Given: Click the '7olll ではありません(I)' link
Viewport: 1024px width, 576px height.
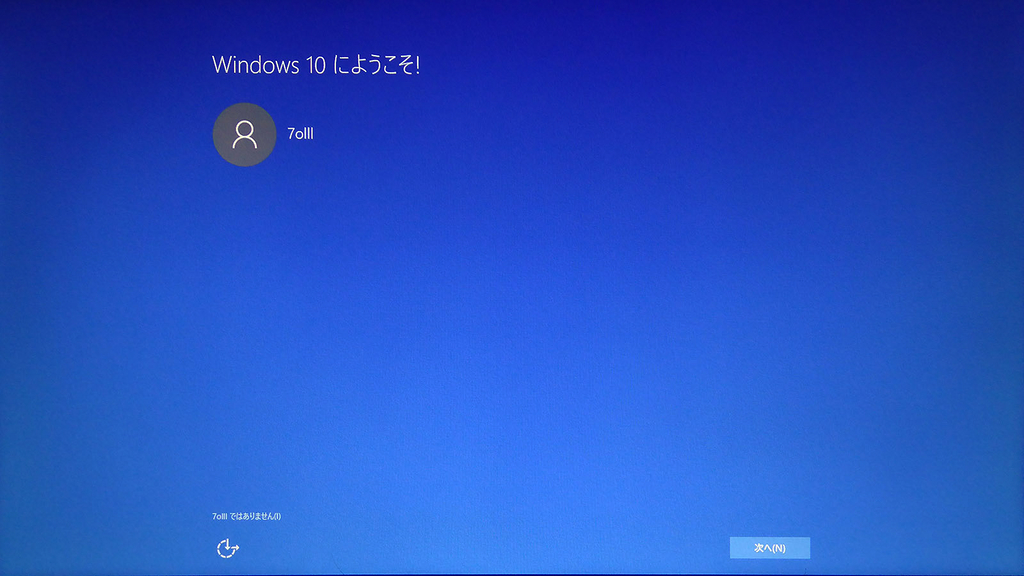Looking at the screenshot, I should (x=246, y=516).
